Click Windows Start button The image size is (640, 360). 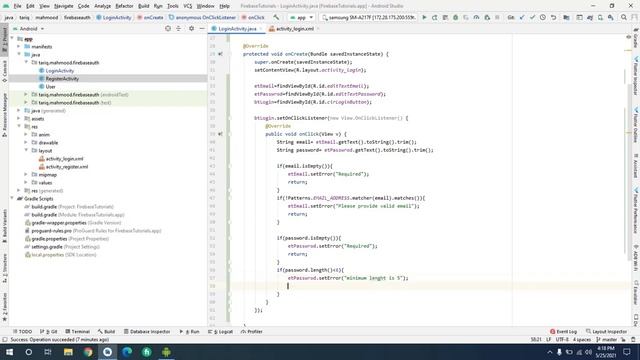[9, 352]
